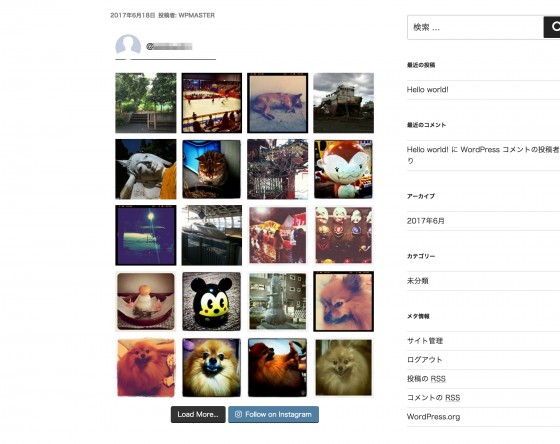Click the Instagram profile avatar icon
The height and width of the screenshot is (444, 560).
point(128,46)
